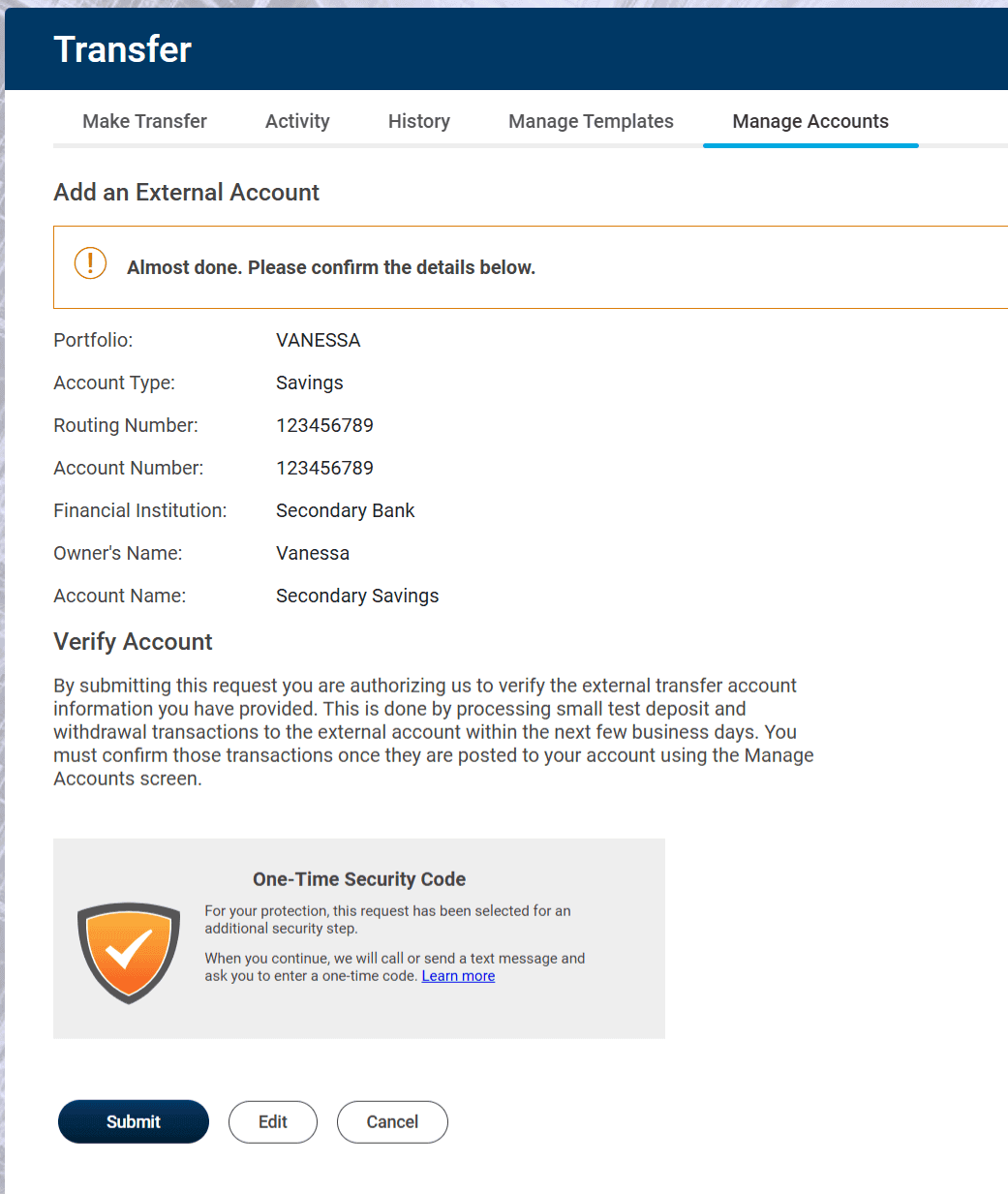Click the Account Number value 123456789

click(x=324, y=468)
